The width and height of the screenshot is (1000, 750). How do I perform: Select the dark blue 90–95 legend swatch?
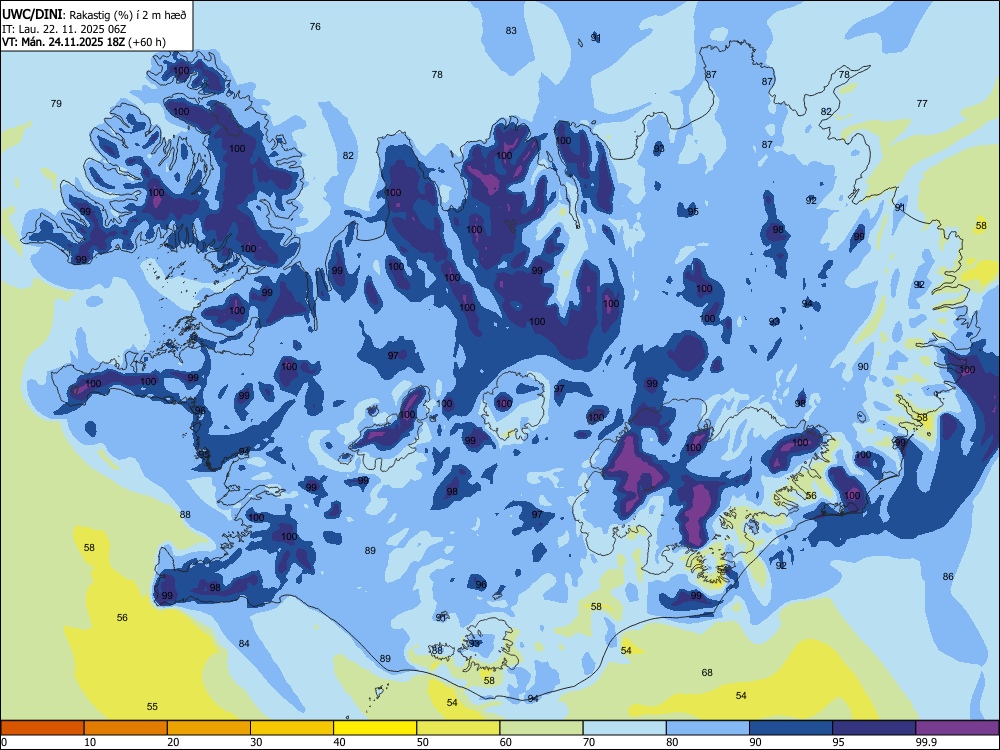(791, 728)
